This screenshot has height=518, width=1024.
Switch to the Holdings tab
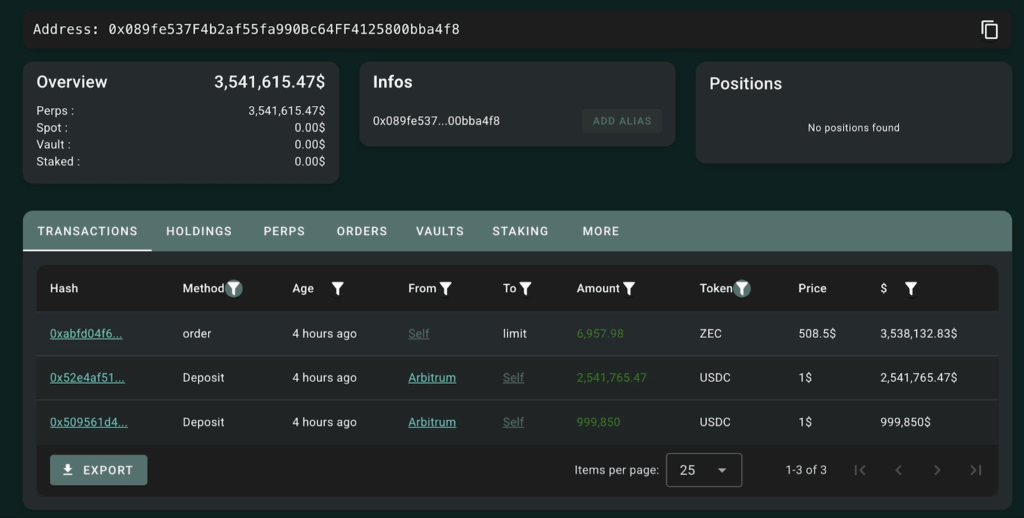pyautogui.click(x=199, y=231)
